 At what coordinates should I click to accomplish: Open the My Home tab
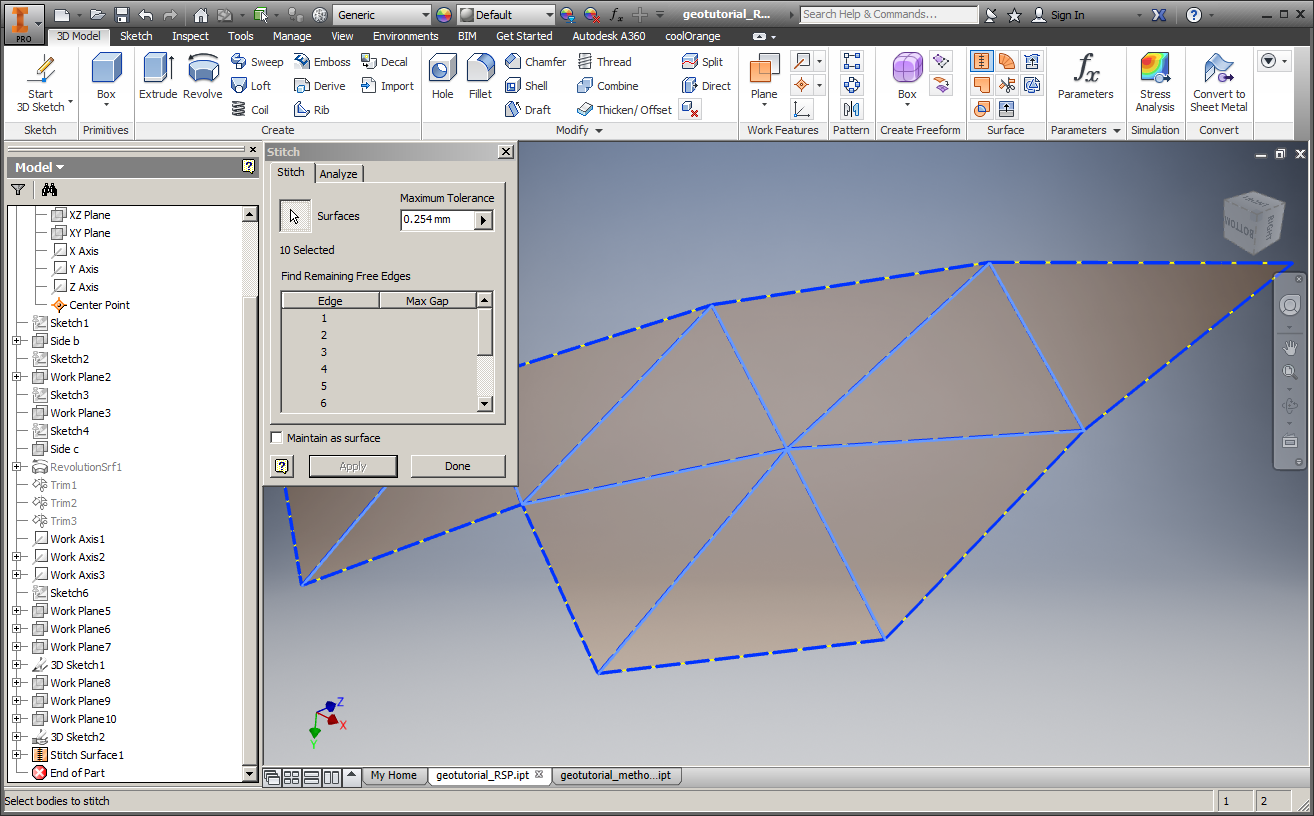pyautogui.click(x=393, y=775)
